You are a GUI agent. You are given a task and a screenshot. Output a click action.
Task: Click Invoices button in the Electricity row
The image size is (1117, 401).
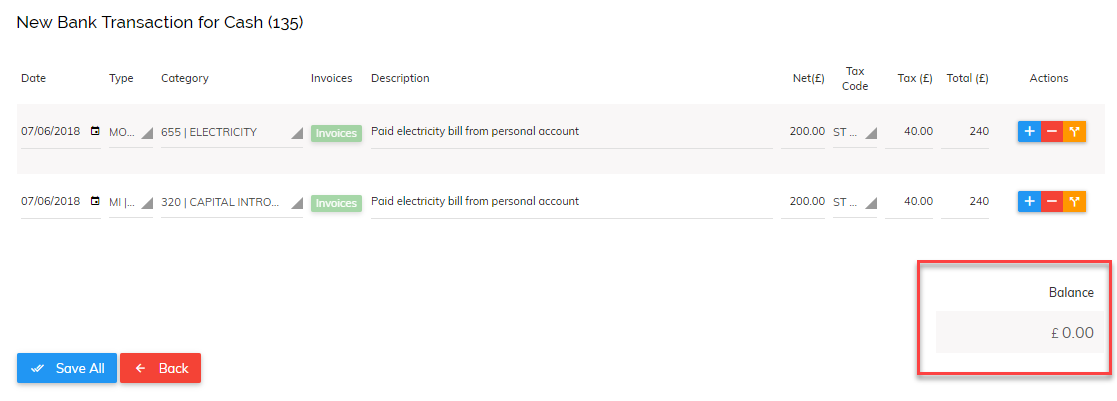click(x=336, y=132)
